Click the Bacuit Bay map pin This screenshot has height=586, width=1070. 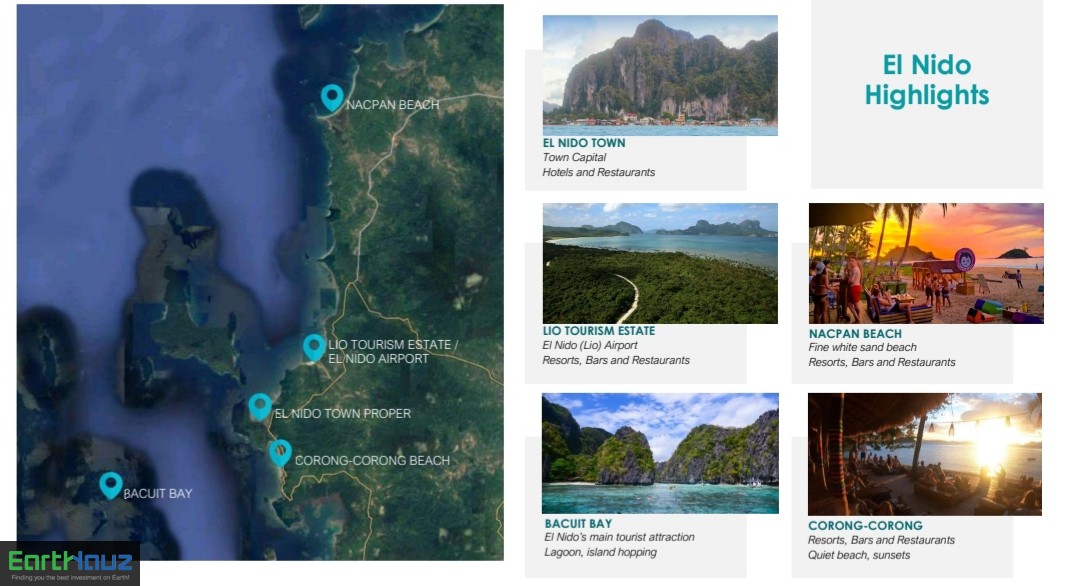(111, 485)
